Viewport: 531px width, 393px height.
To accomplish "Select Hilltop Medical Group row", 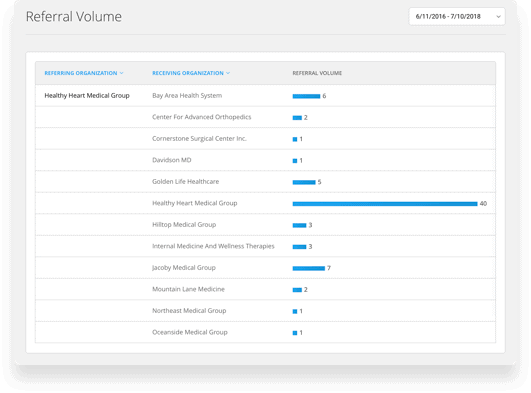I will pos(265,225).
